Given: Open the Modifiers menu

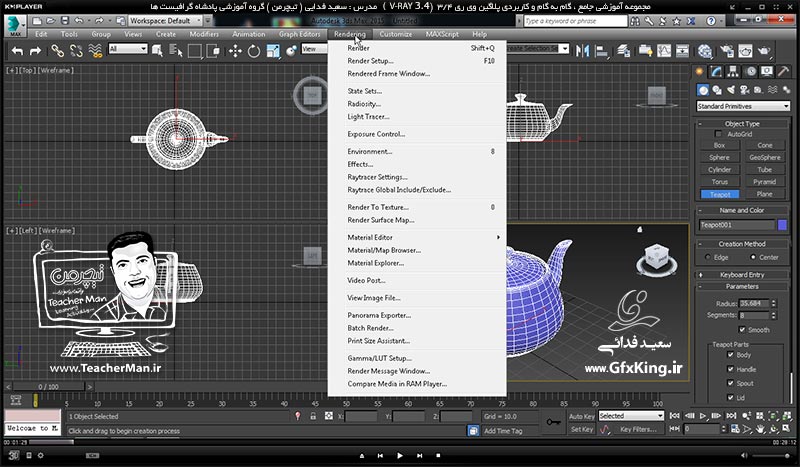Looking at the screenshot, I should click(204, 34).
